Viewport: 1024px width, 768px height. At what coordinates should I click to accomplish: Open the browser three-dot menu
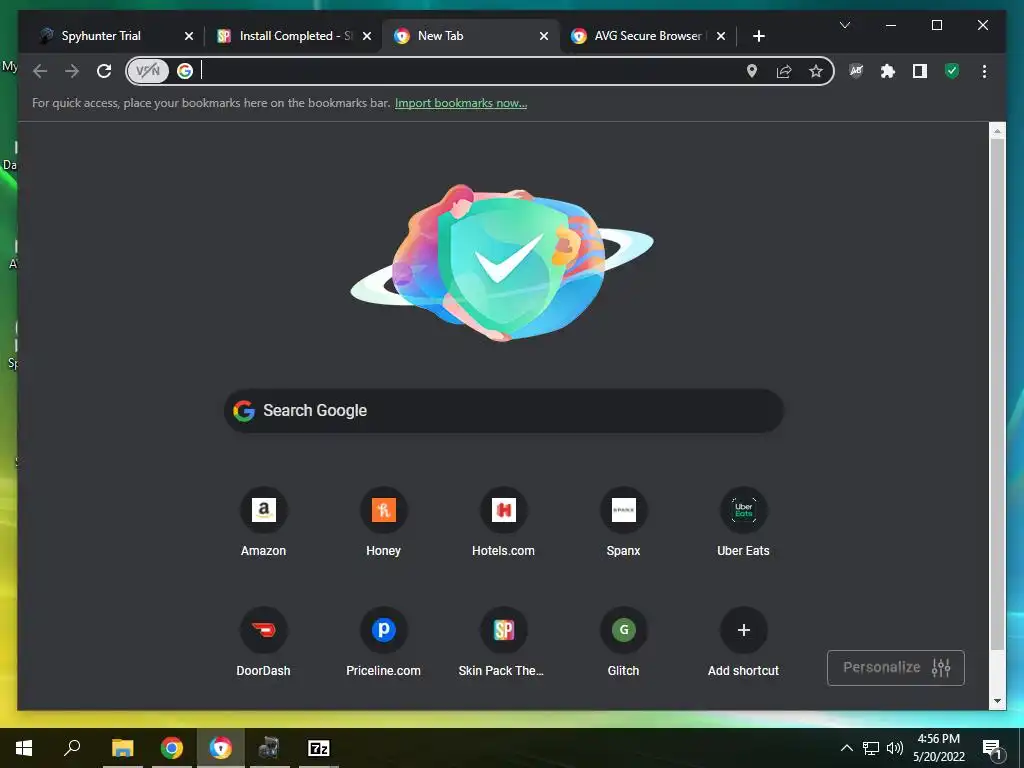(984, 71)
